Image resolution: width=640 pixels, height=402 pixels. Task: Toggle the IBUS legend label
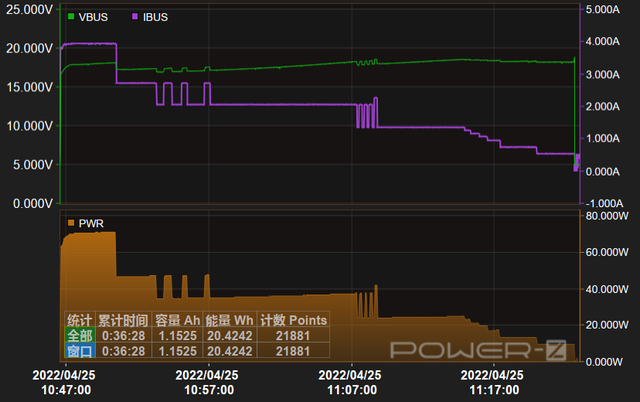tap(155, 17)
